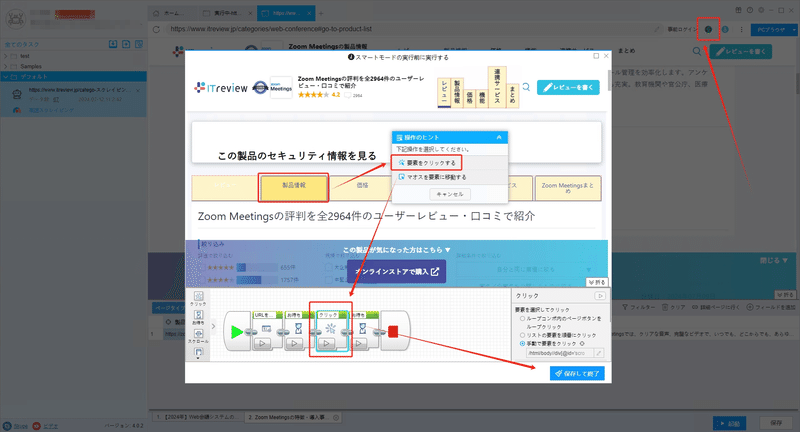Remove the itreview task with its x icon
Image resolution: width=800 pixels, height=432 pixels.
pyautogui.click(x=138, y=90)
